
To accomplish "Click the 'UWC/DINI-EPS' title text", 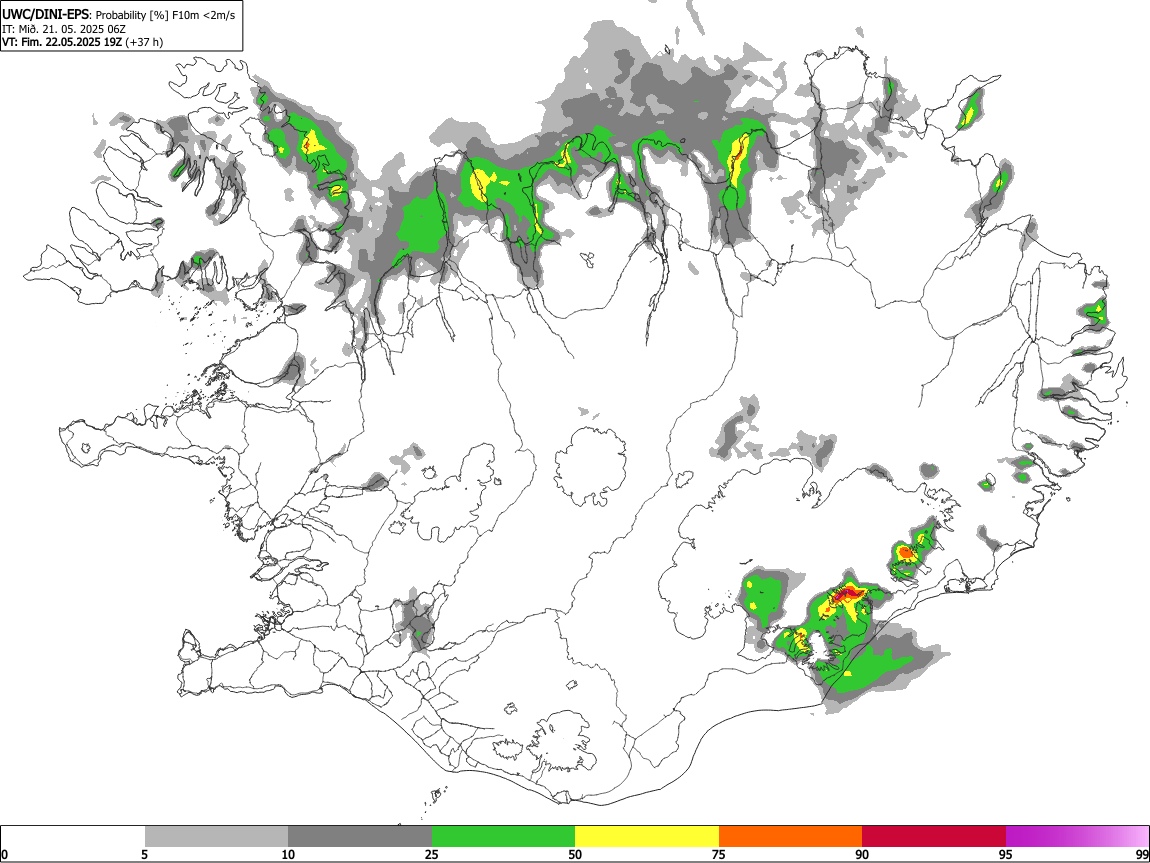I will pyautogui.click(x=45, y=14).
